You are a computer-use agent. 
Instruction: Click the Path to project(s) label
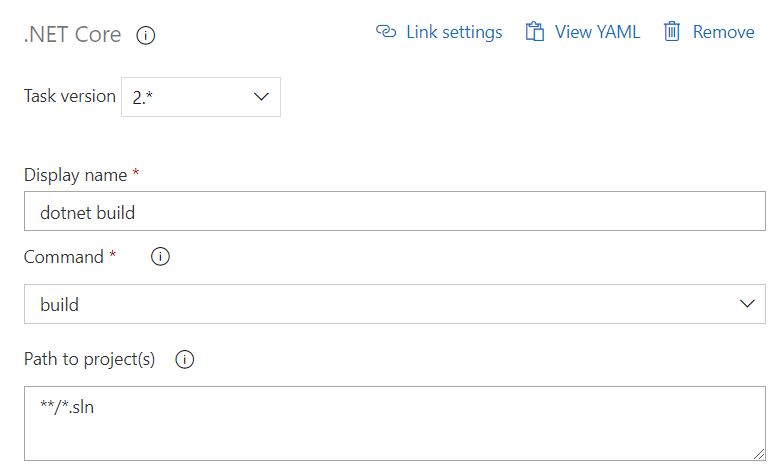pyautogui.click(x=89, y=359)
